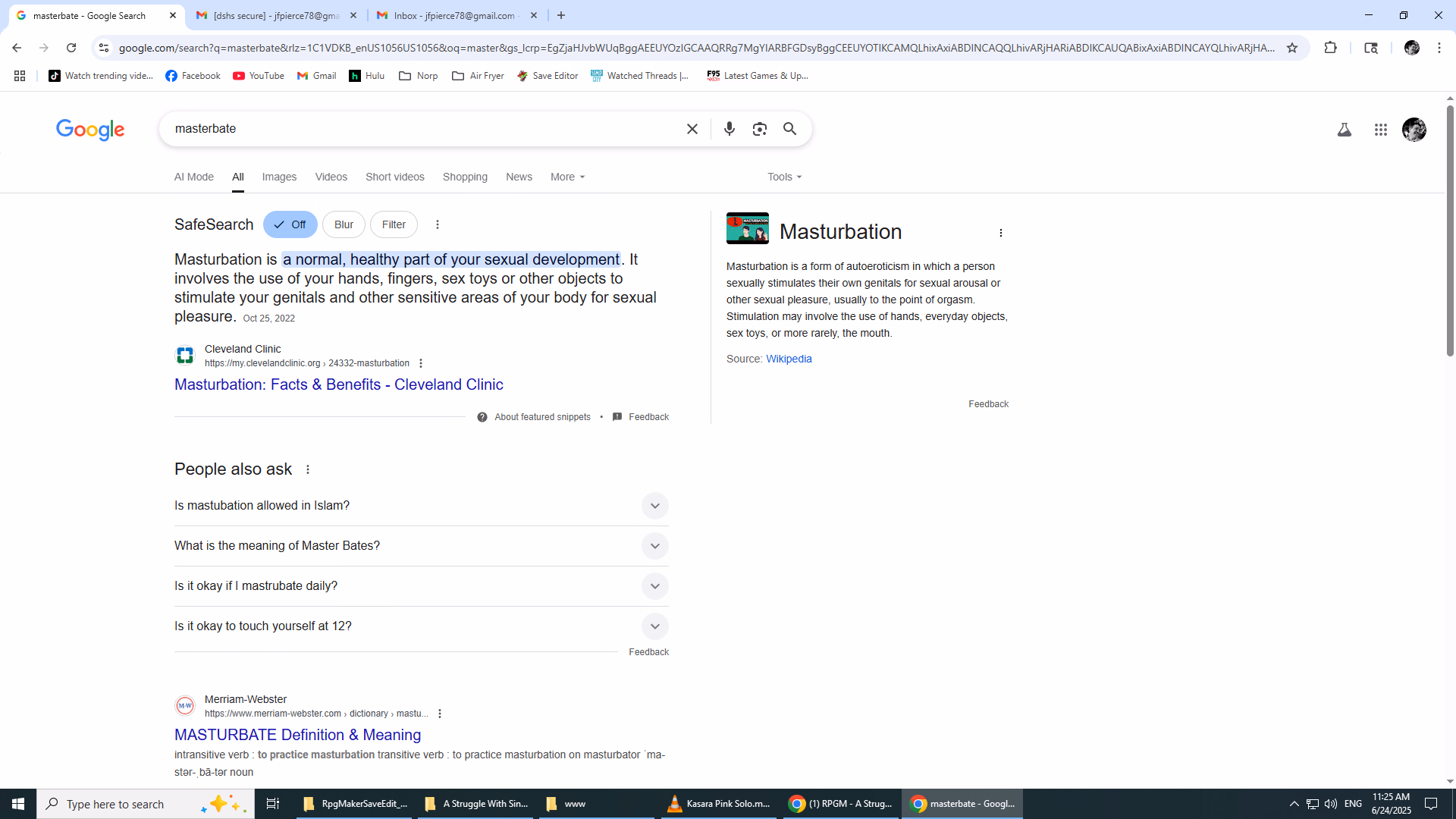
Task: Reload the page
Action: coord(71,48)
